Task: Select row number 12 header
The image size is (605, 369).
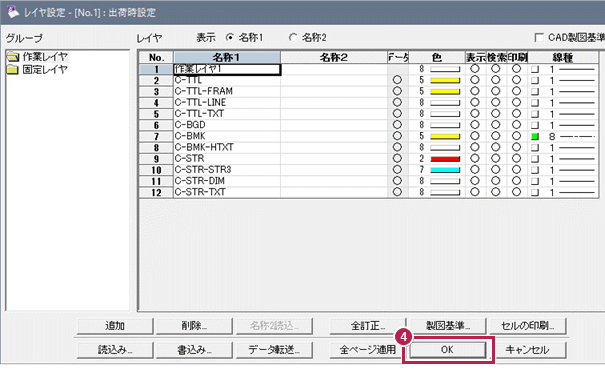Action: [156, 192]
